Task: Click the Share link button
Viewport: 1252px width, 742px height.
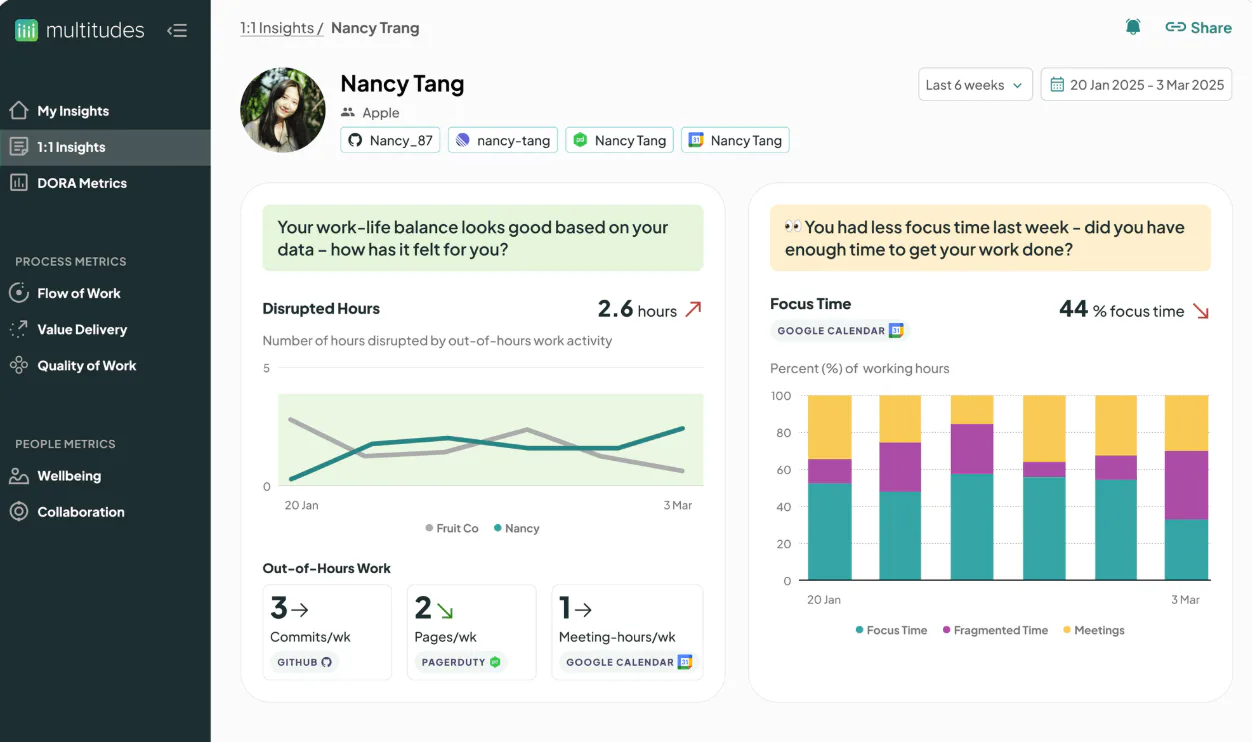Action: click(1198, 28)
